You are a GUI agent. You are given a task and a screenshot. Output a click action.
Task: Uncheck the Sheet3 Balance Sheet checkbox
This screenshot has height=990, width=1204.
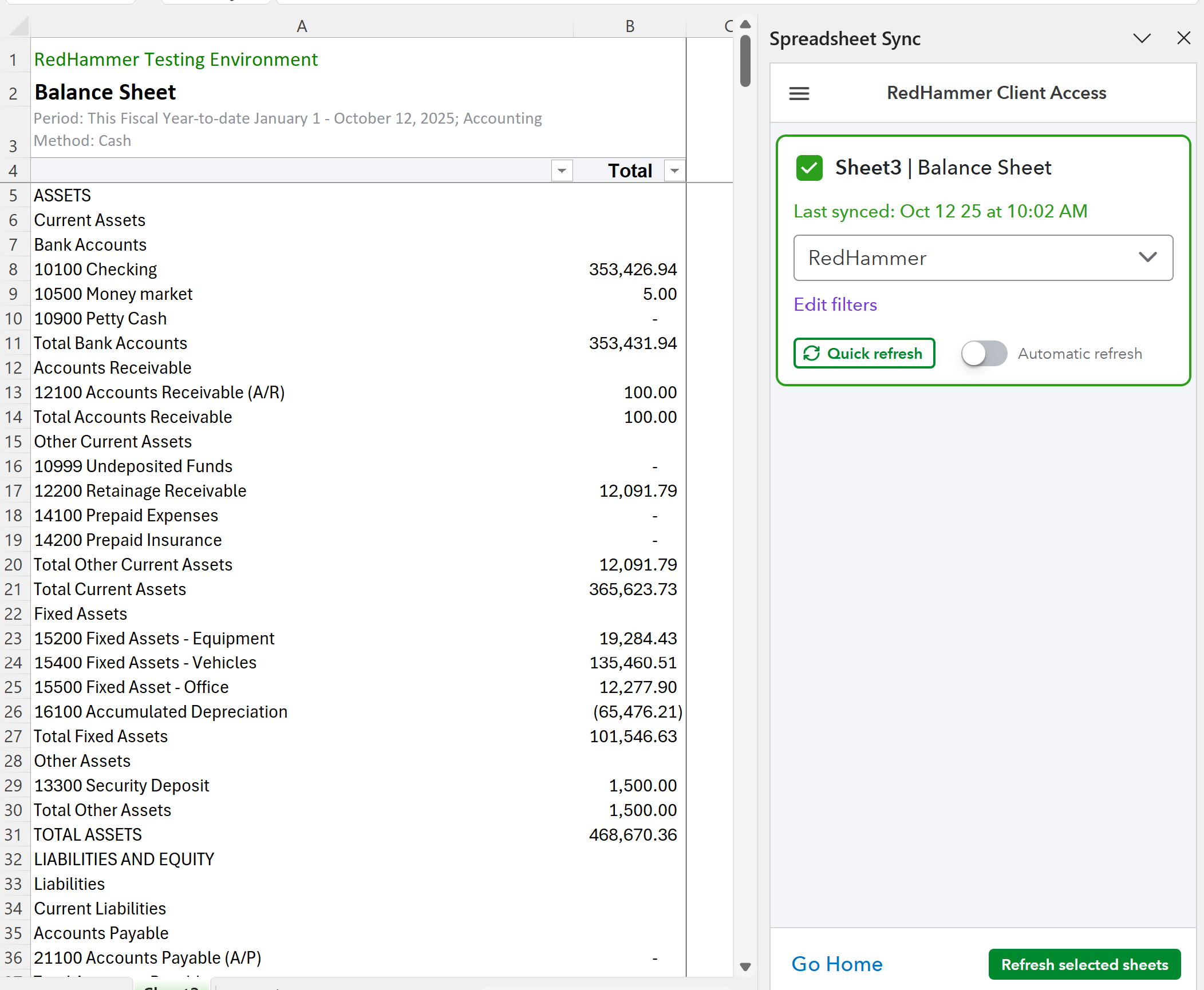(809, 168)
